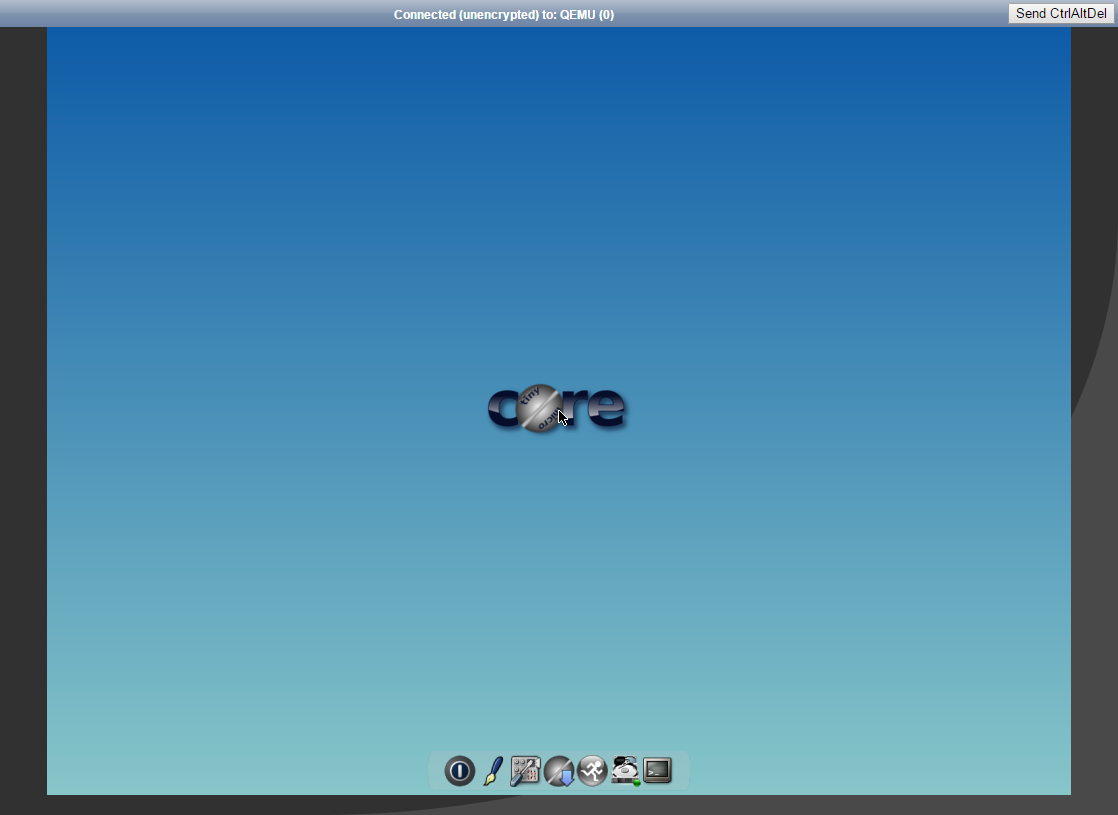Launch the Terminal icon in the dock

[x=657, y=771]
